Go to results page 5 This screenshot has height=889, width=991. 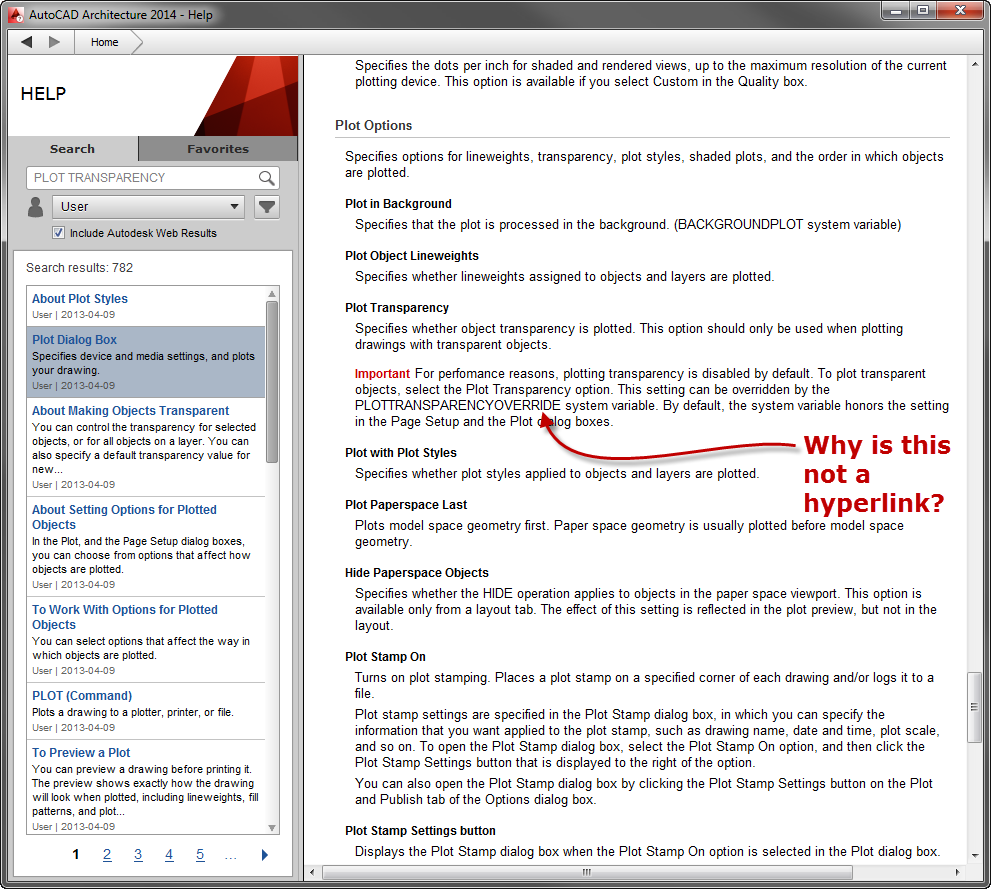(x=200, y=855)
